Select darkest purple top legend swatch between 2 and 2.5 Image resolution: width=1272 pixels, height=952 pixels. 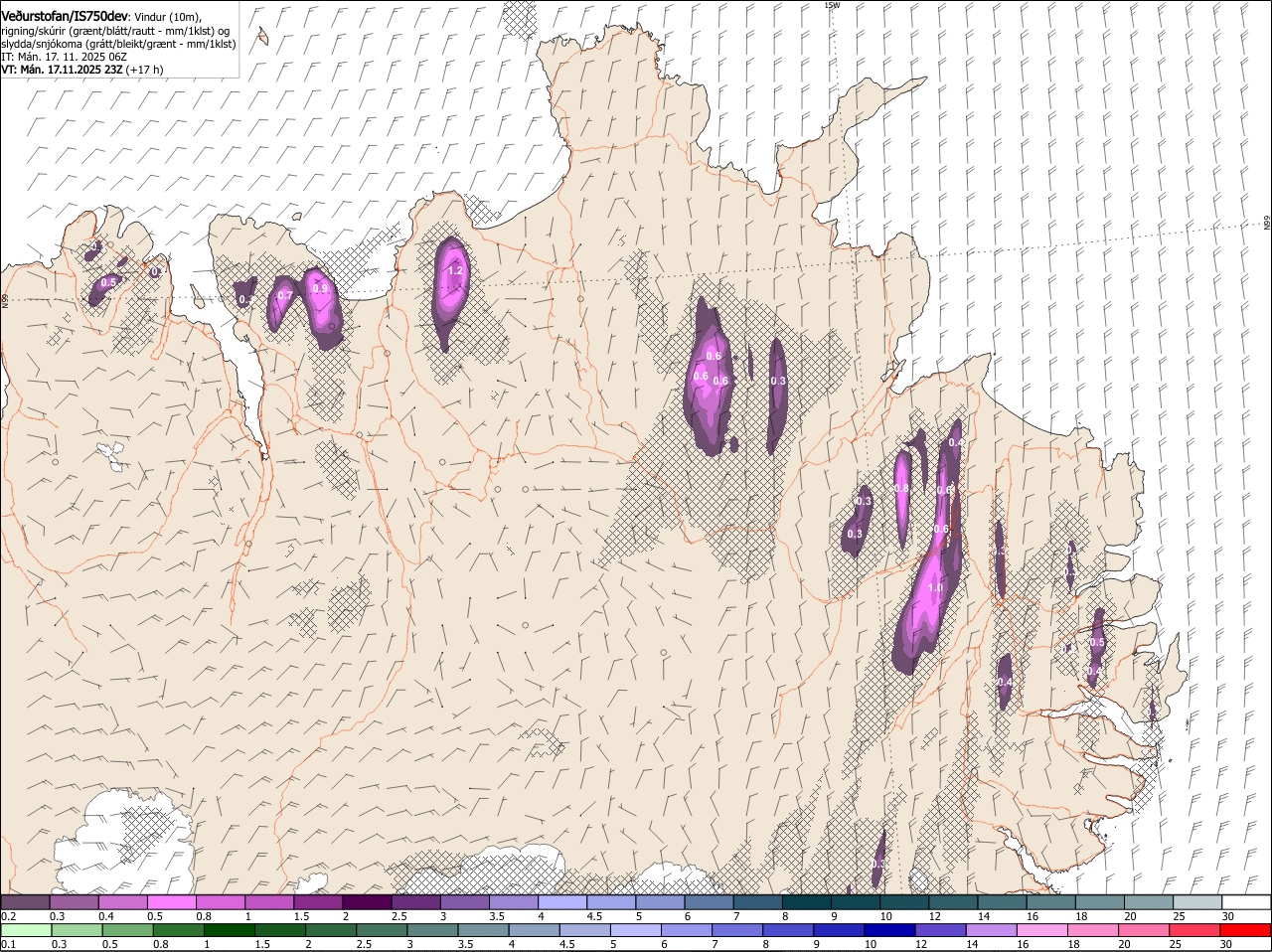[367, 902]
